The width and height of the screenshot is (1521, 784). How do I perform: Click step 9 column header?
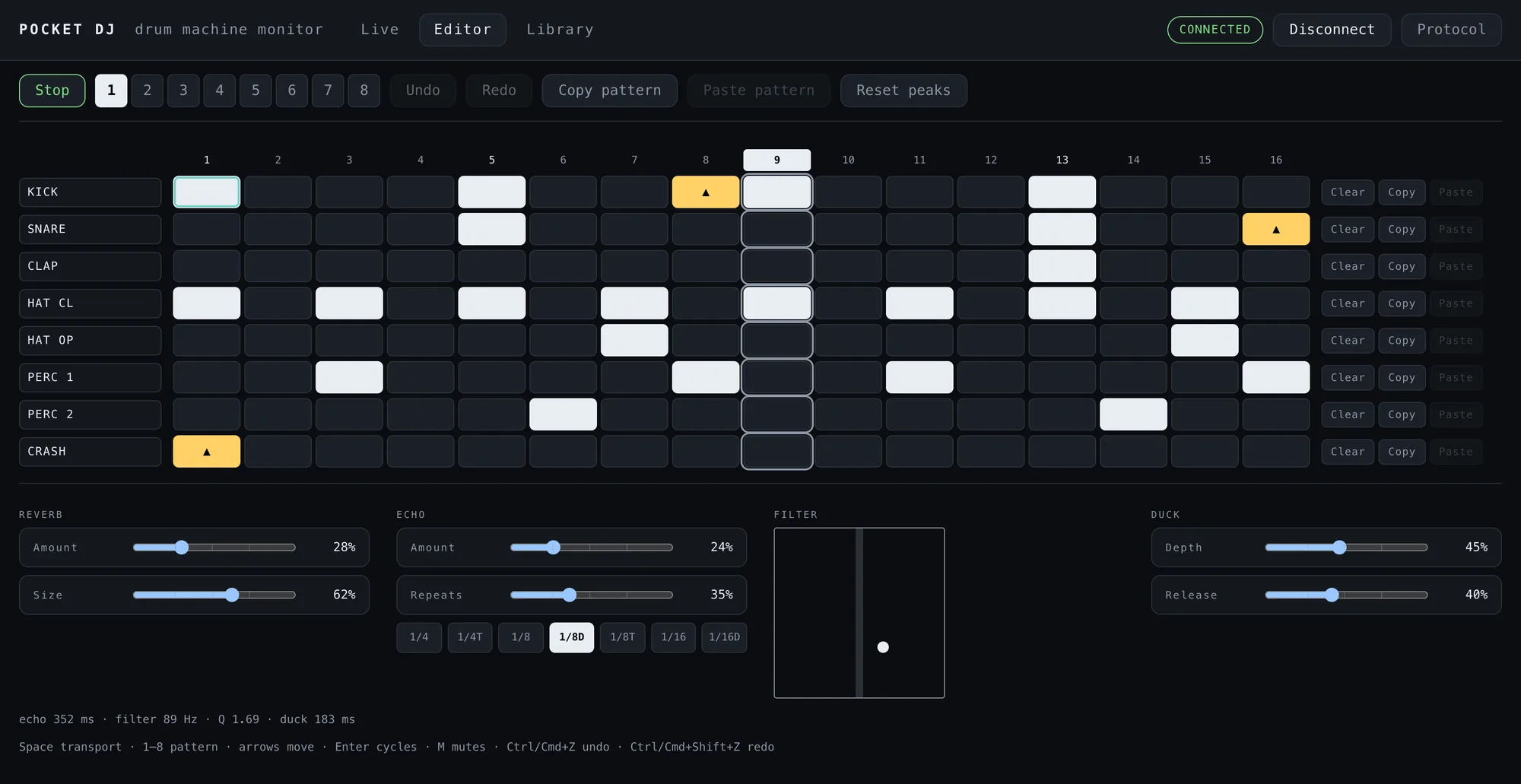click(776, 160)
